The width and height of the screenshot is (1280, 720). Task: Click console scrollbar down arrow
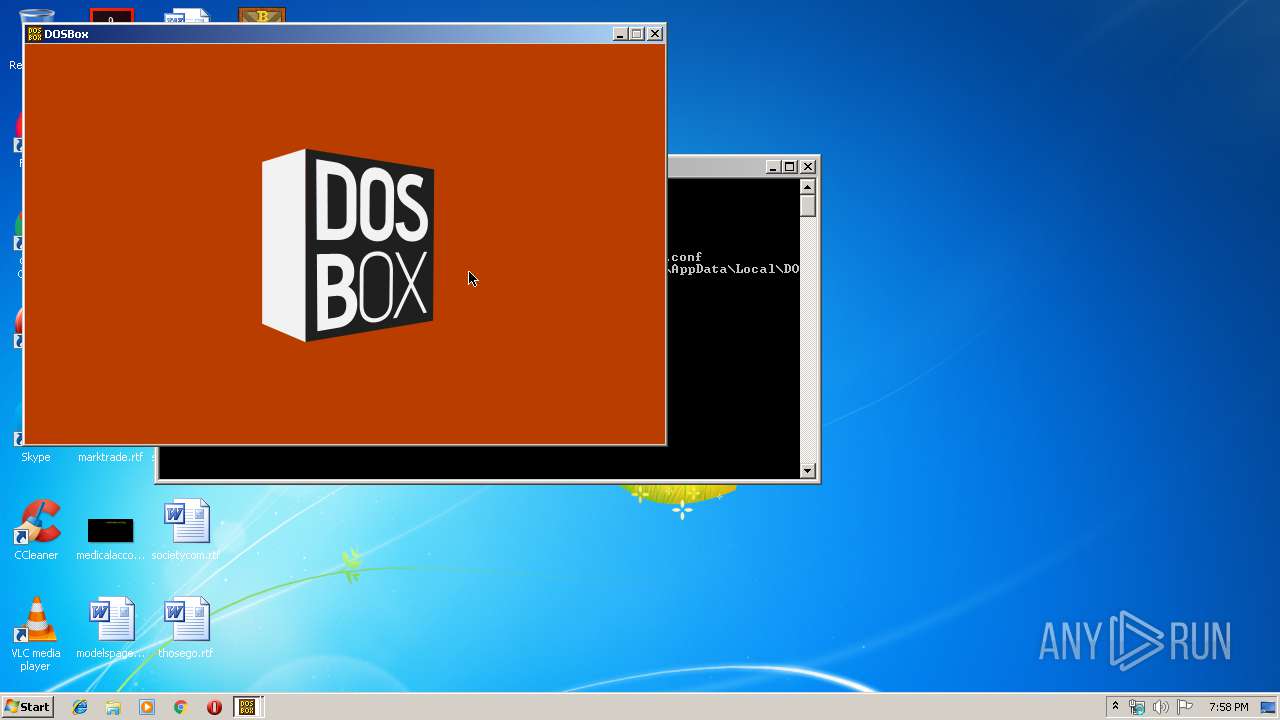tap(808, 471)
